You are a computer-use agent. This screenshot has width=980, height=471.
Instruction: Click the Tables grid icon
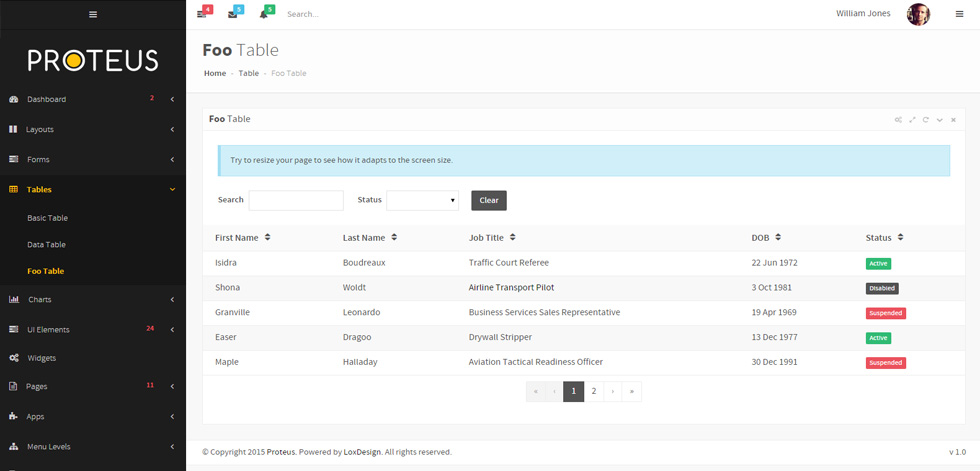[14, 189]
